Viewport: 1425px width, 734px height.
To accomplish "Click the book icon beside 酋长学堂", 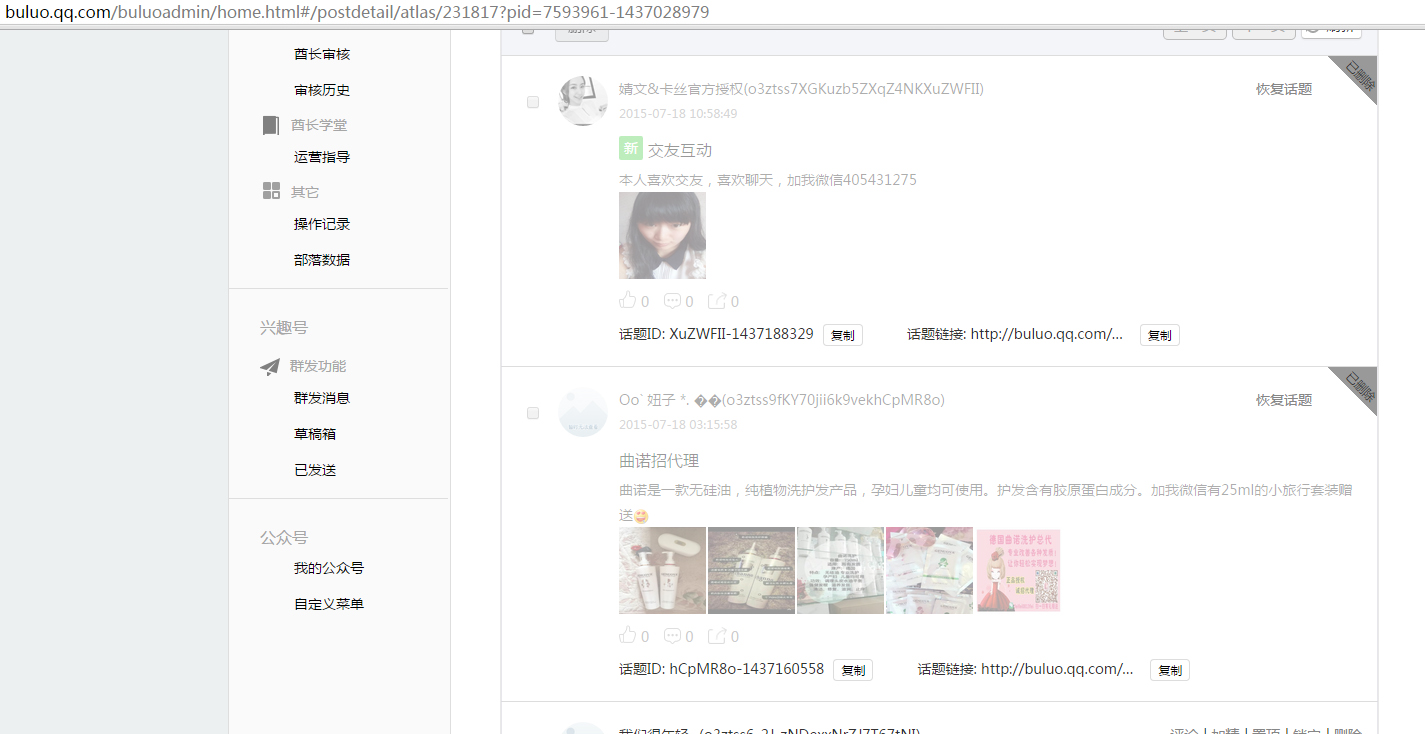I will 271,125.
